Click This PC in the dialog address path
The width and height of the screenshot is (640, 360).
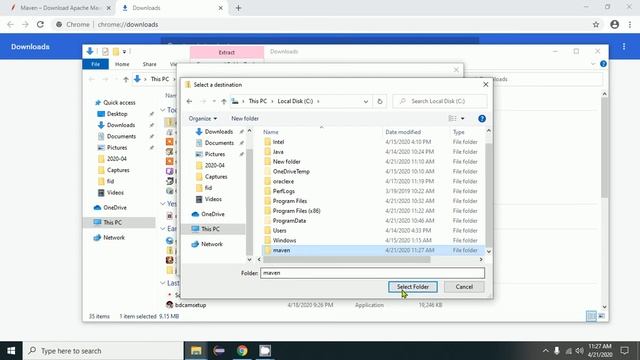[x=258, y=101]
